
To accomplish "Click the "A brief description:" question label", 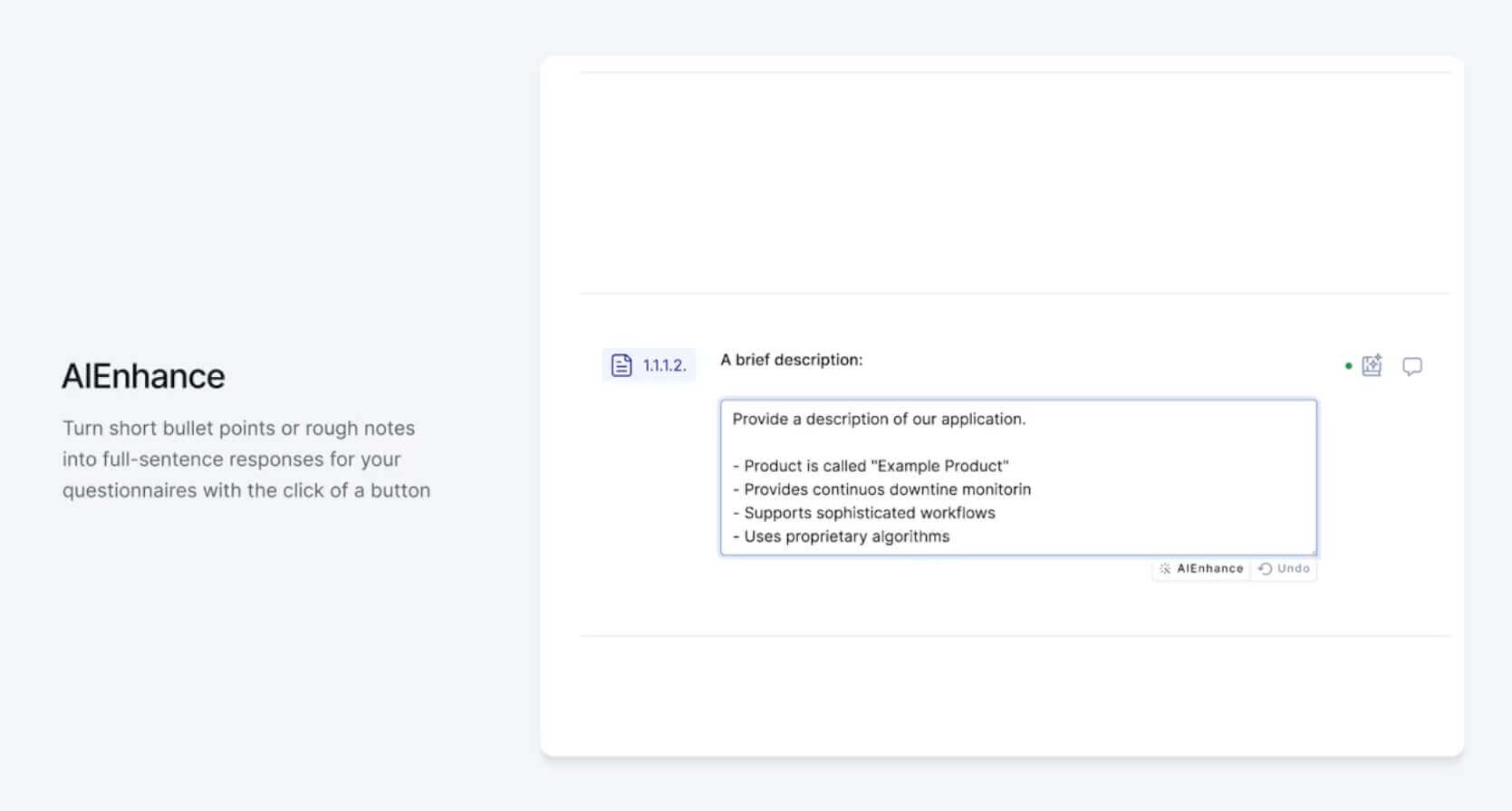I will [791, 360].
